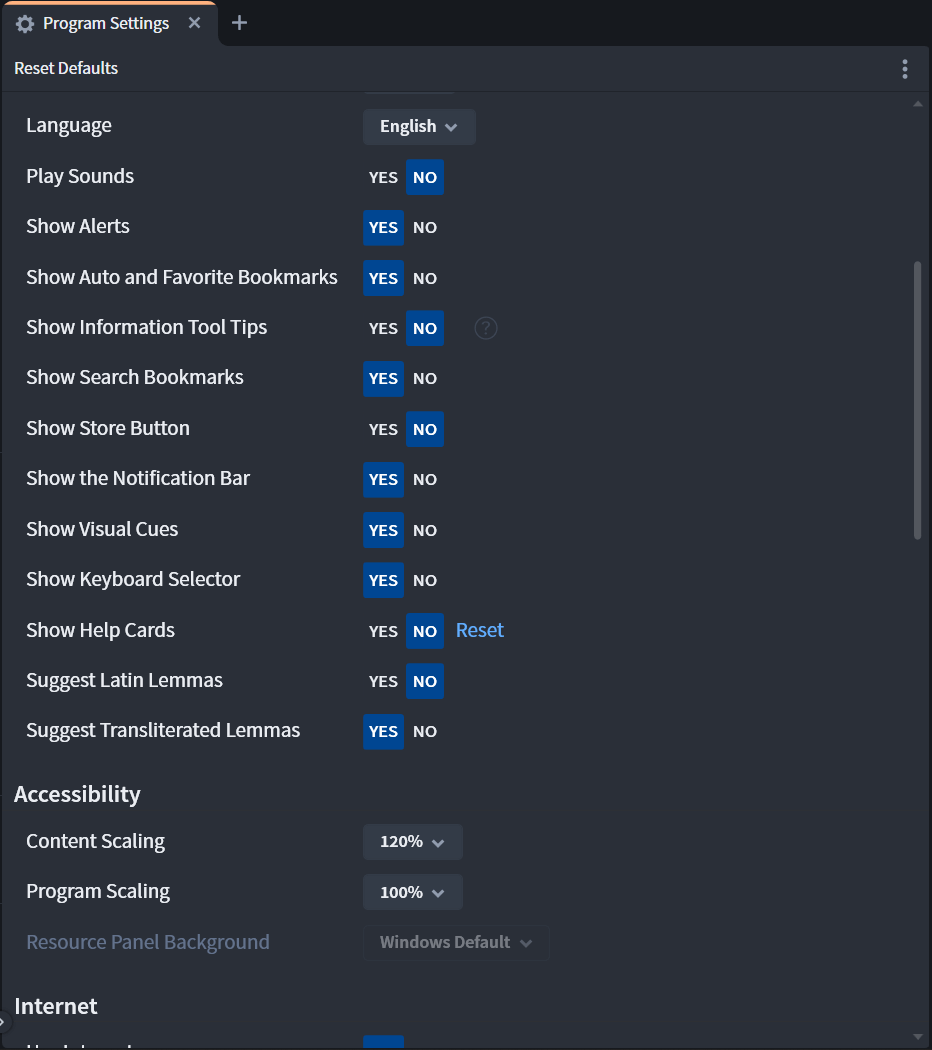932x1050 pixels.
Task: Set Show Alerts to NO
Action: pyautogui.click(x=425, y=228)
